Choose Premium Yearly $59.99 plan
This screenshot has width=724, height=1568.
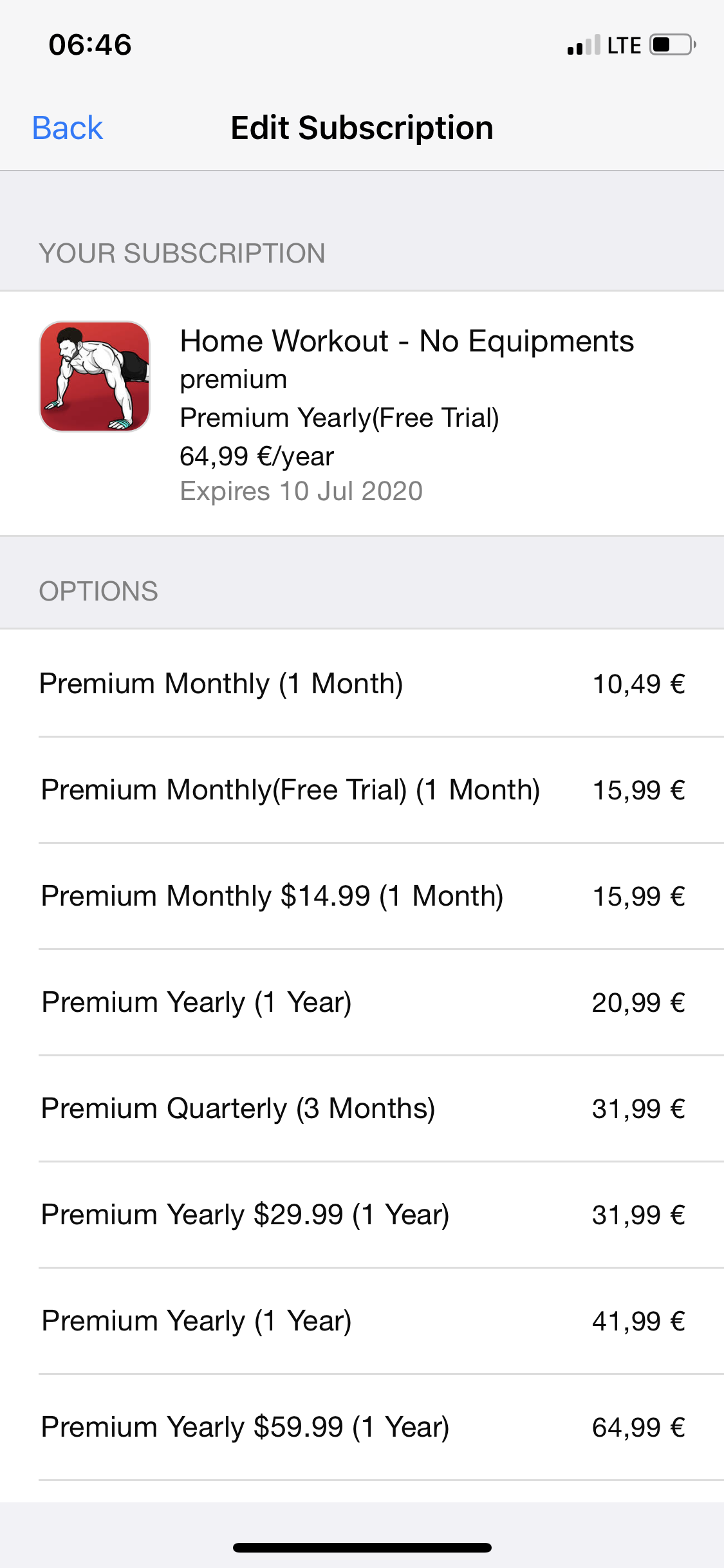pyautogui.click(x=362, y=1427)
